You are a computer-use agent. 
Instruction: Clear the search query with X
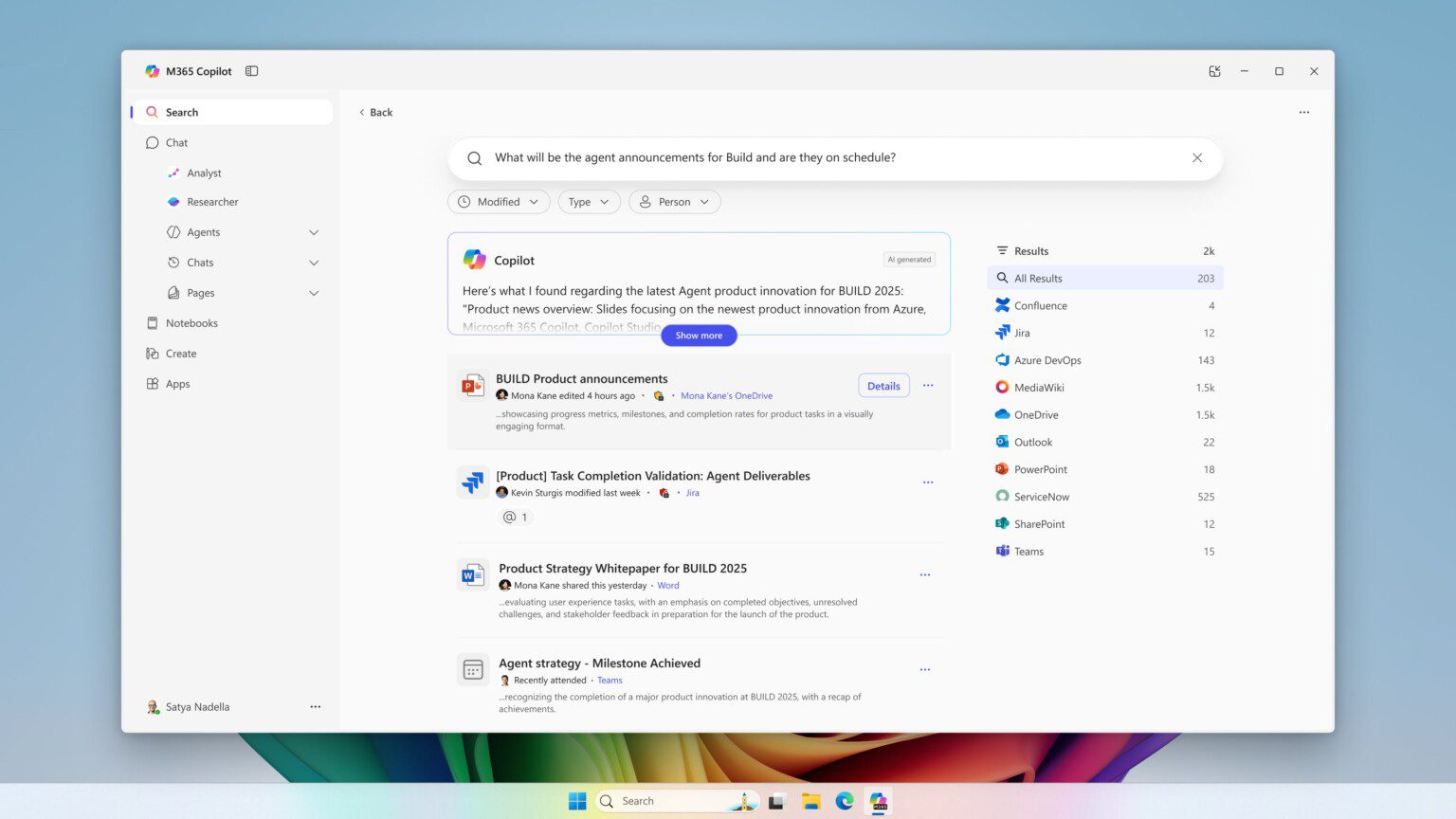pyautogui.click(x=1197, y=158)
